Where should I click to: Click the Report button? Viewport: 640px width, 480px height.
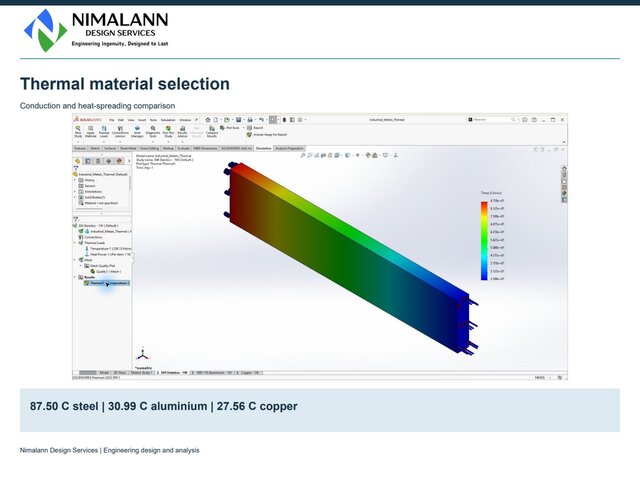click(x=255, y=128)
